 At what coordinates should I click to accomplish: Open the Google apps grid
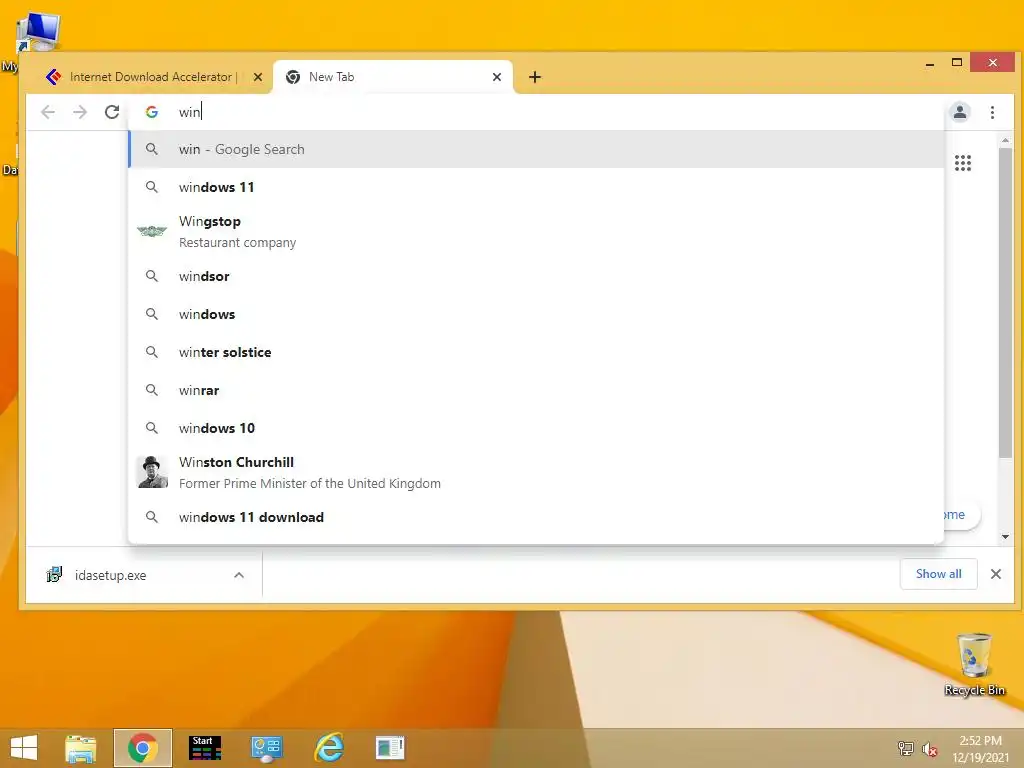963,163
